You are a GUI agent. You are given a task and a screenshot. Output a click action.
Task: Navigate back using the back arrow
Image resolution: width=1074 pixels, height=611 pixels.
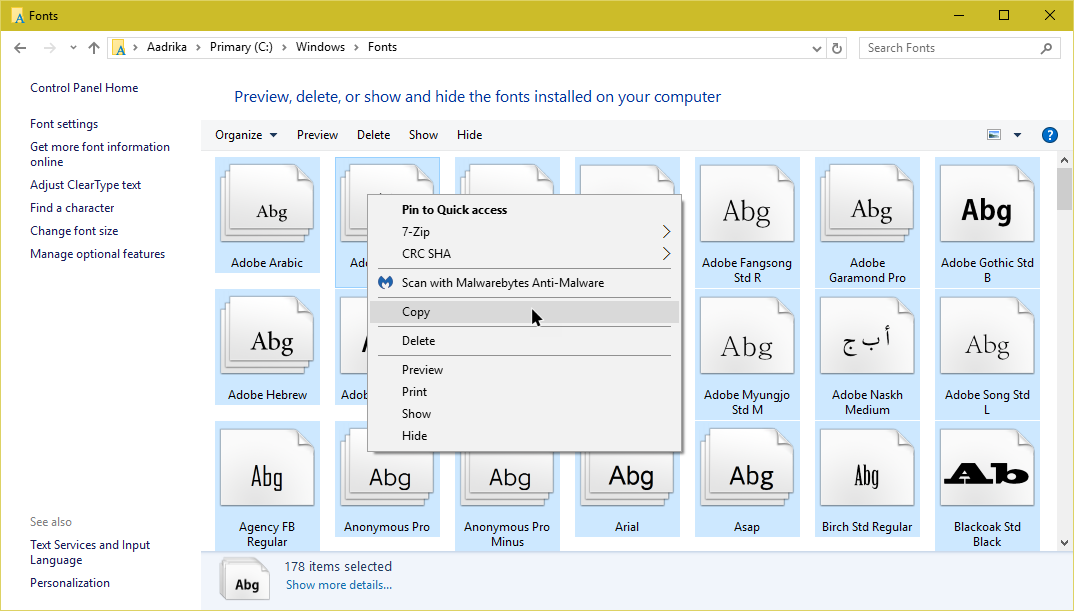click(x=20, y=47)
